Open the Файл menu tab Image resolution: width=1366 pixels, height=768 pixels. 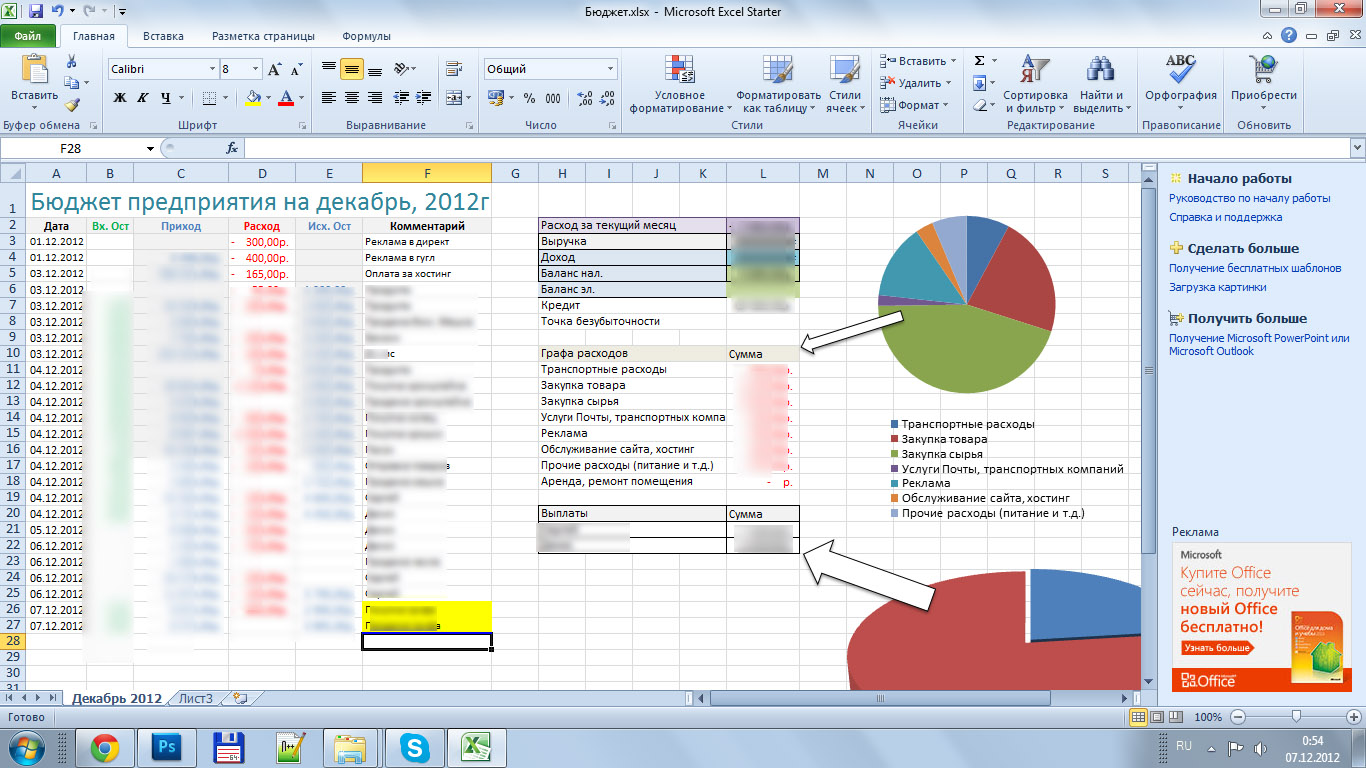click(x=27, y=36)
